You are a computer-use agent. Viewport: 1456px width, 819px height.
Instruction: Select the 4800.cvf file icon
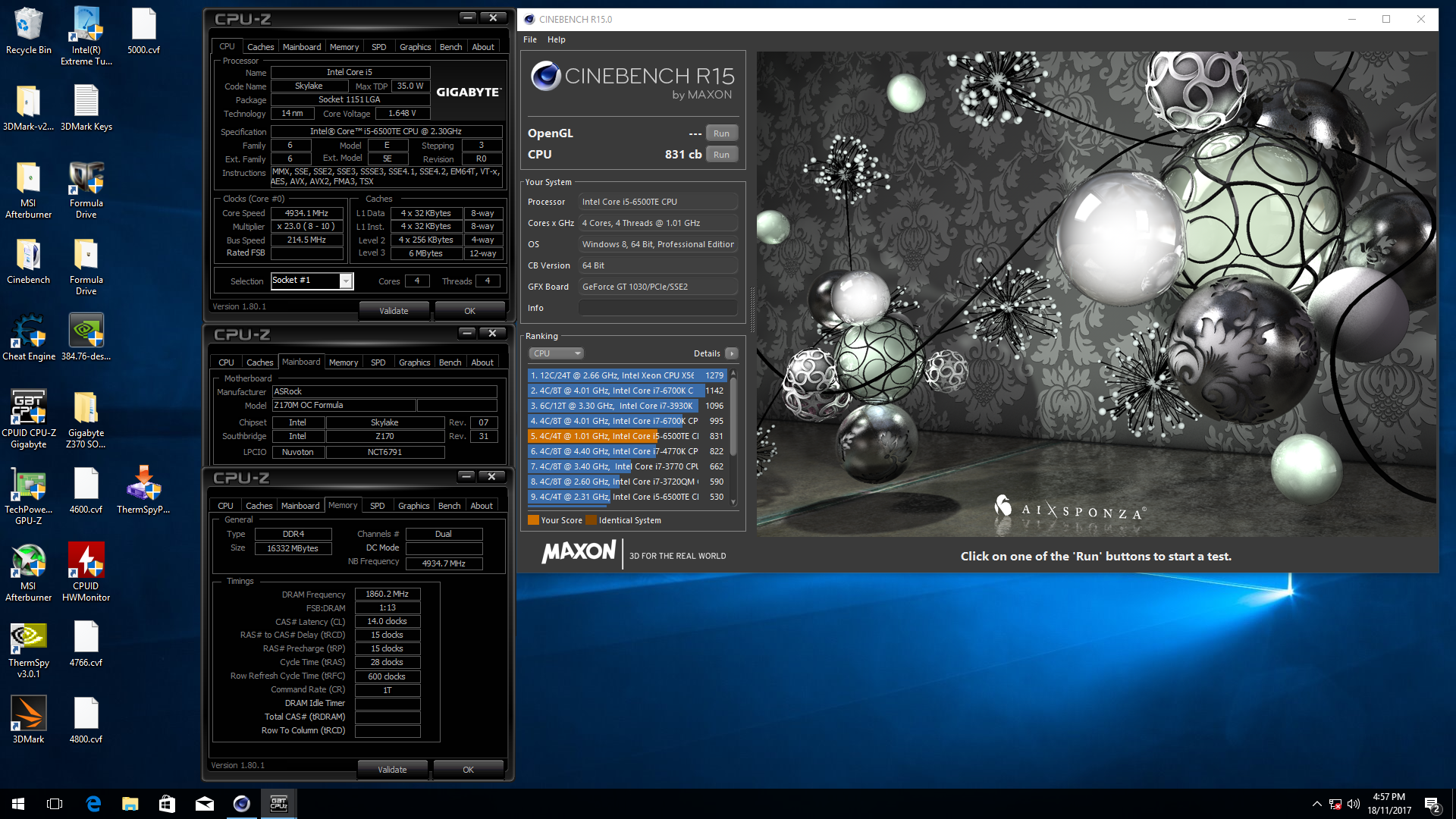pyautogui.click(x=86, y=720)
